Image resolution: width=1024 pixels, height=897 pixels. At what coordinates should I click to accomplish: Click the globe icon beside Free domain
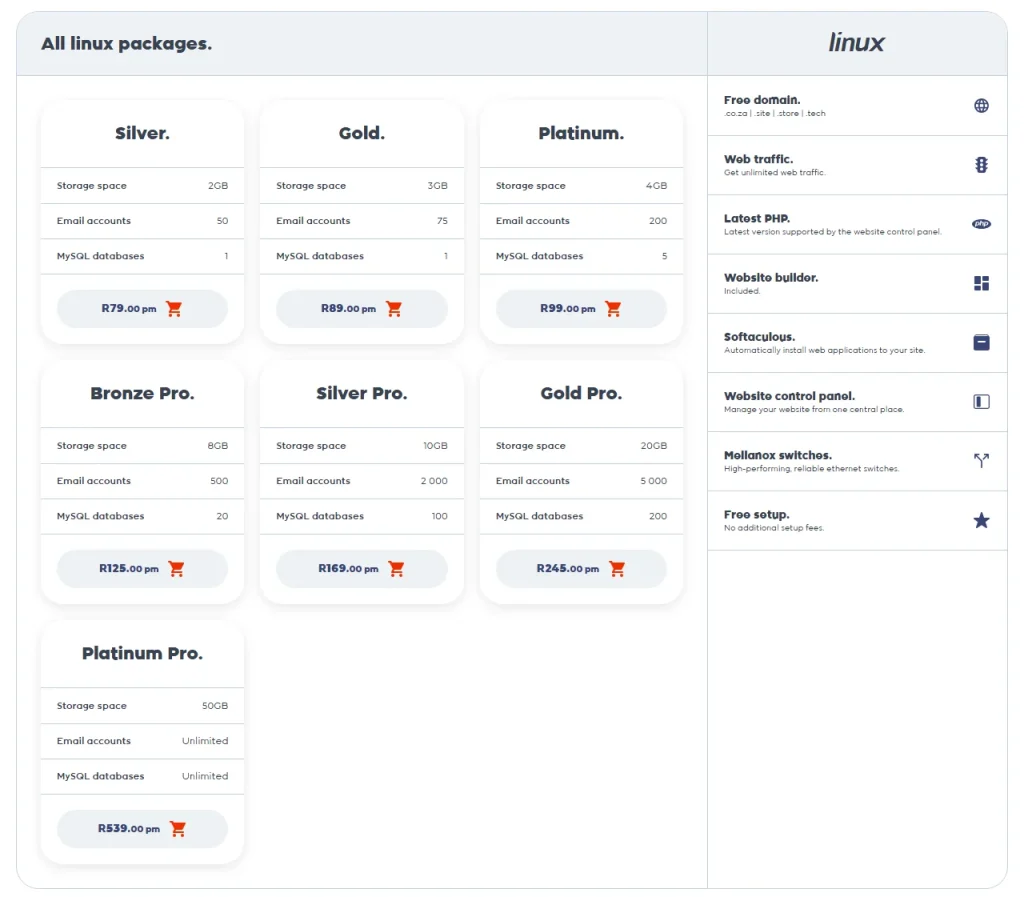point(981,106)
